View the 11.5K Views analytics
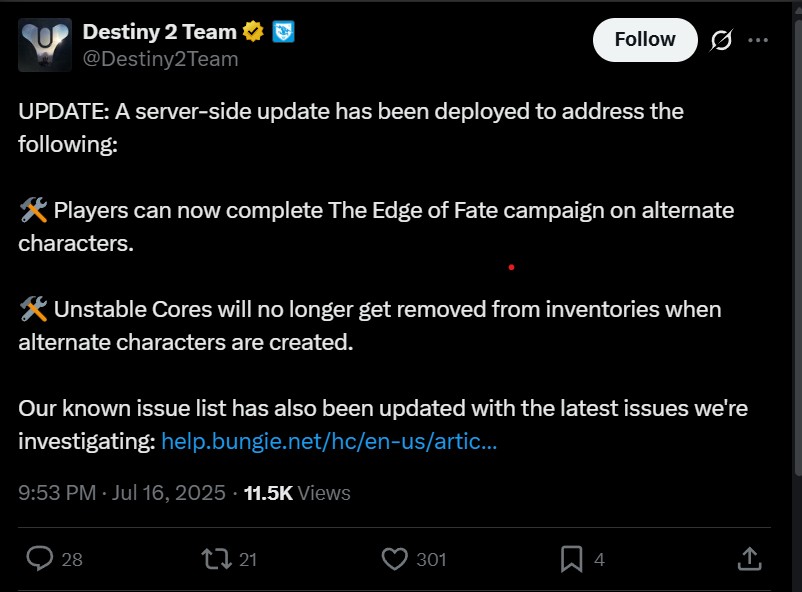The height and width of the screenshot is (592, 802). click(x=297, y=493)
